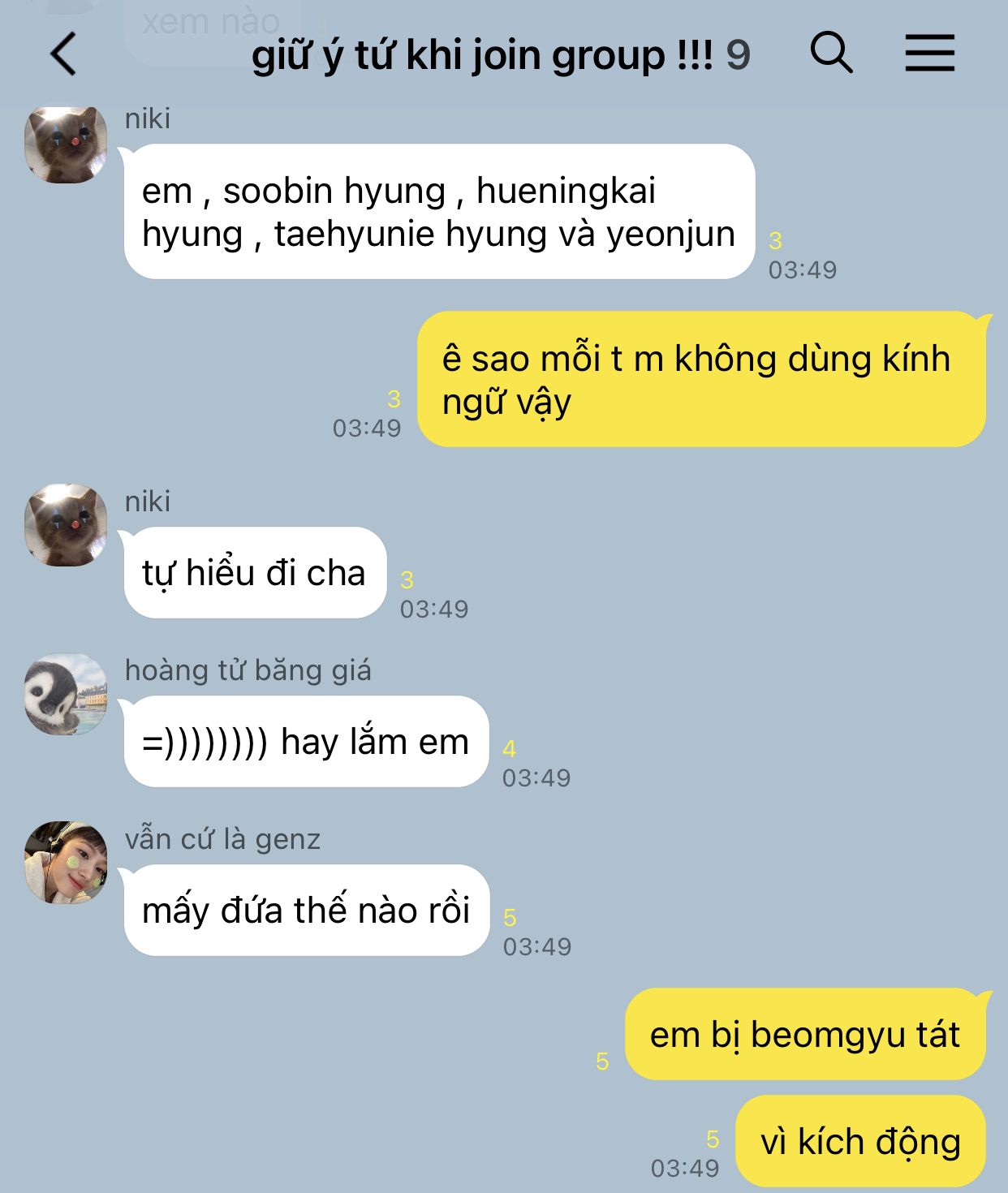Tap the first "niki" sender name label
1008x1193 pixels.
point(148,118)
